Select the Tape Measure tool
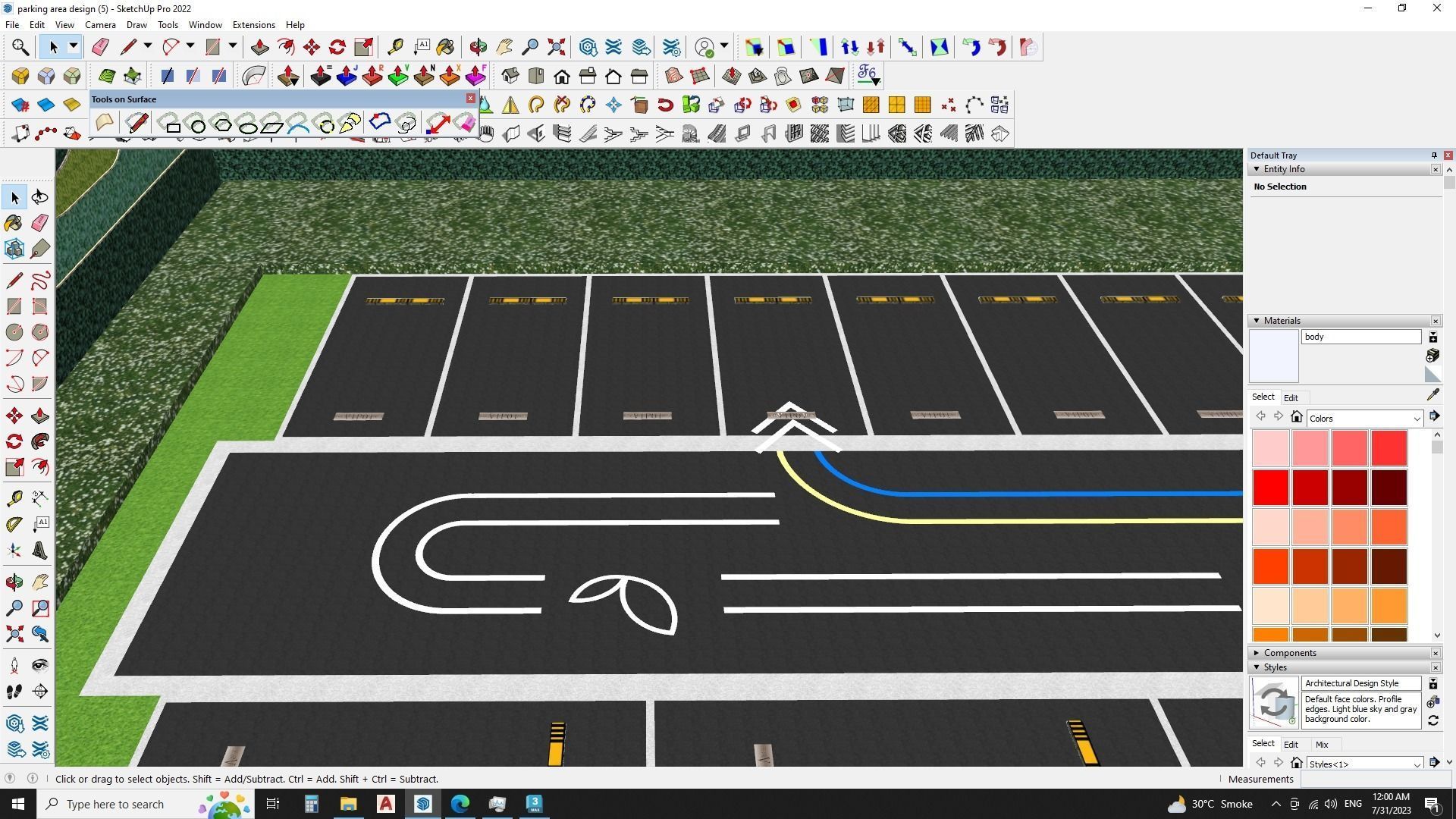Viewport: 1456px width, 819px height. [14, 498]
